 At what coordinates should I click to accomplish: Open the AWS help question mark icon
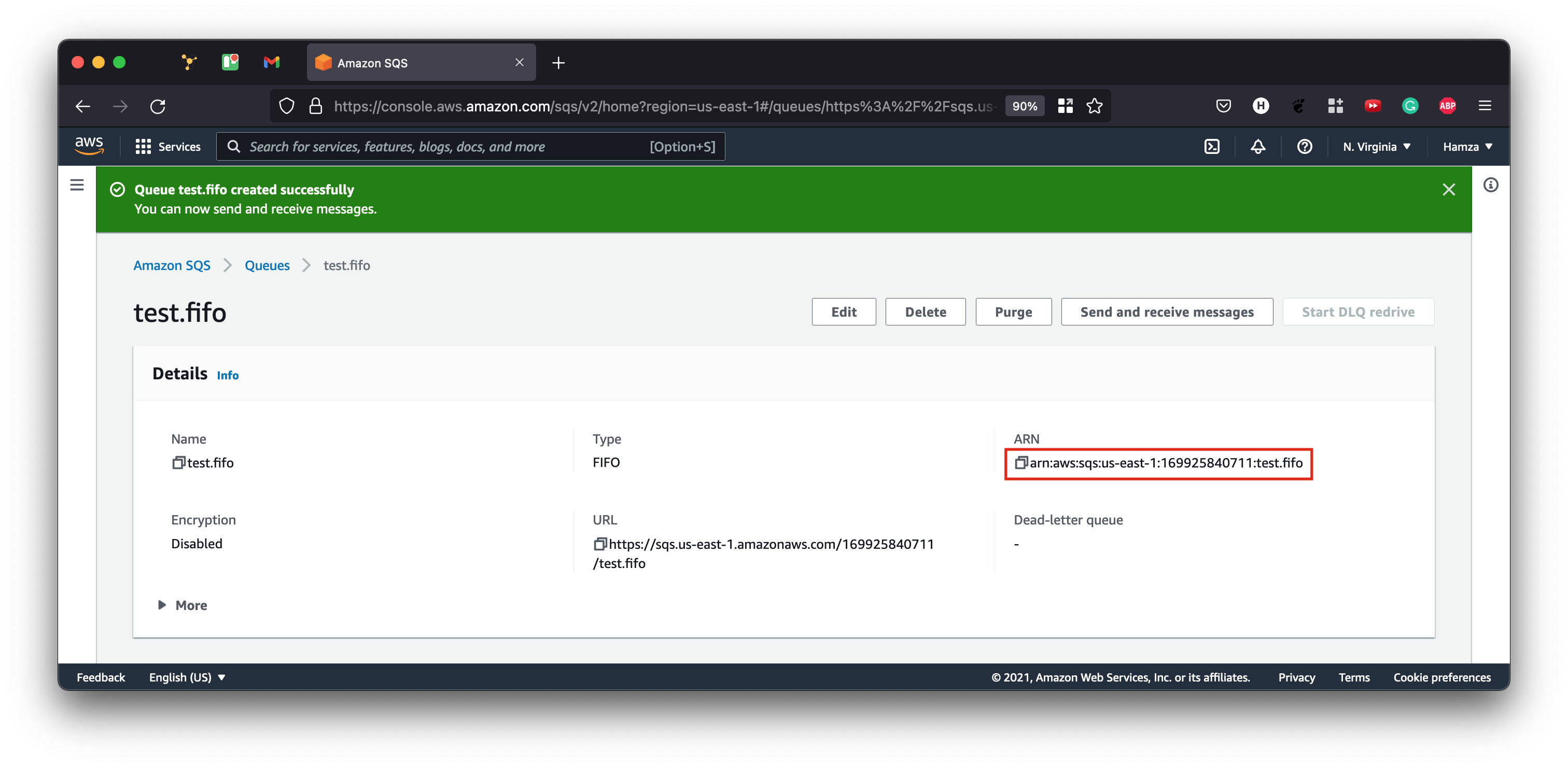coord(1304,147)
